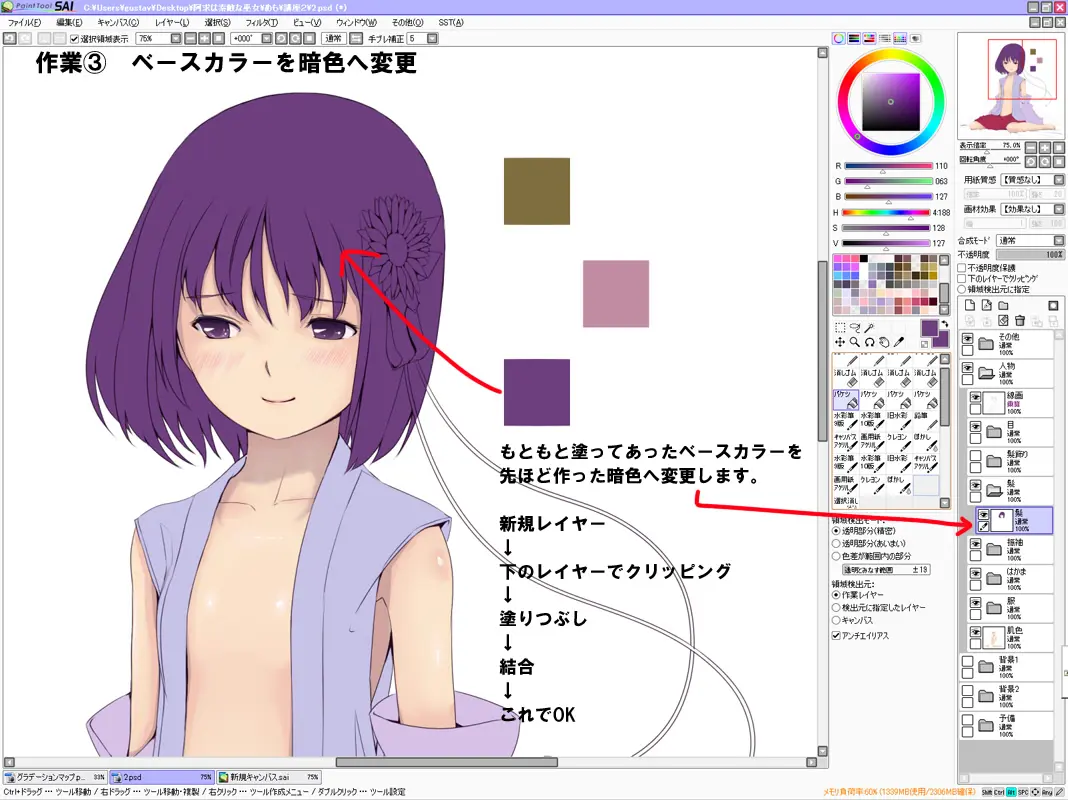Open the zoom percentage dropdown

coord(176,39)
